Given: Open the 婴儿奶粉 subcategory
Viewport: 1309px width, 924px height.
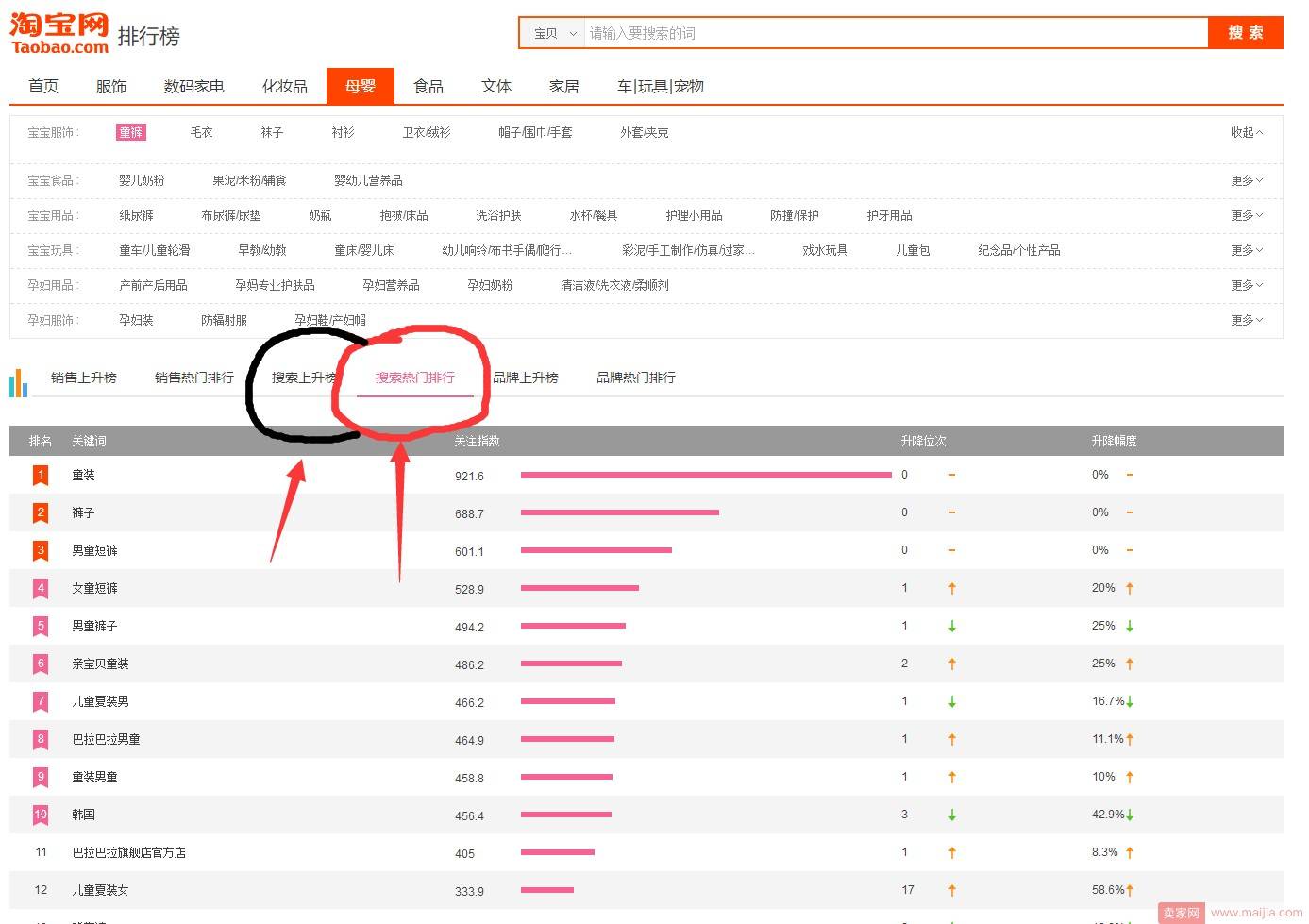Looking at the screenshot, I should pyautogui.click(x=142, y=180).
